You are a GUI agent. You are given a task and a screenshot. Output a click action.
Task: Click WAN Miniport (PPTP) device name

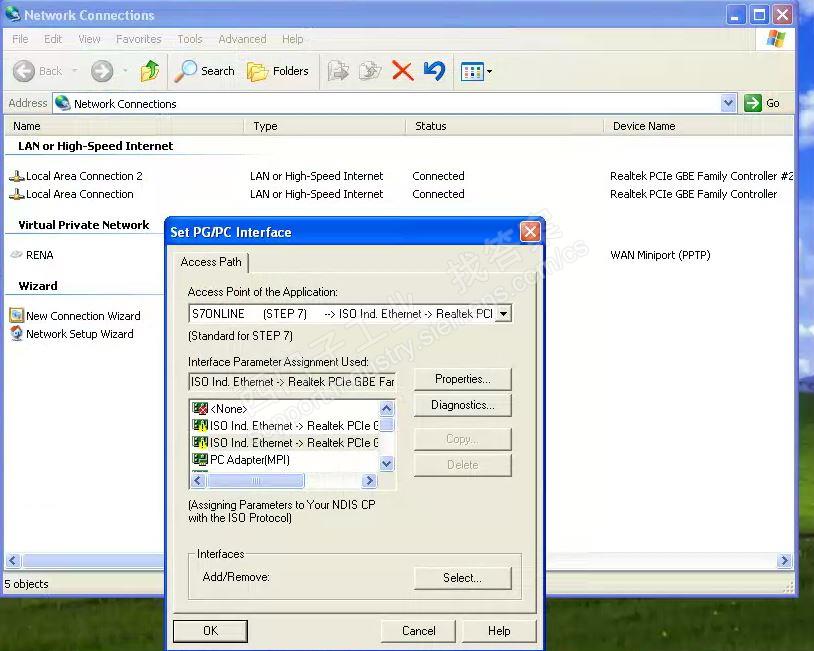tap(660, 255)
